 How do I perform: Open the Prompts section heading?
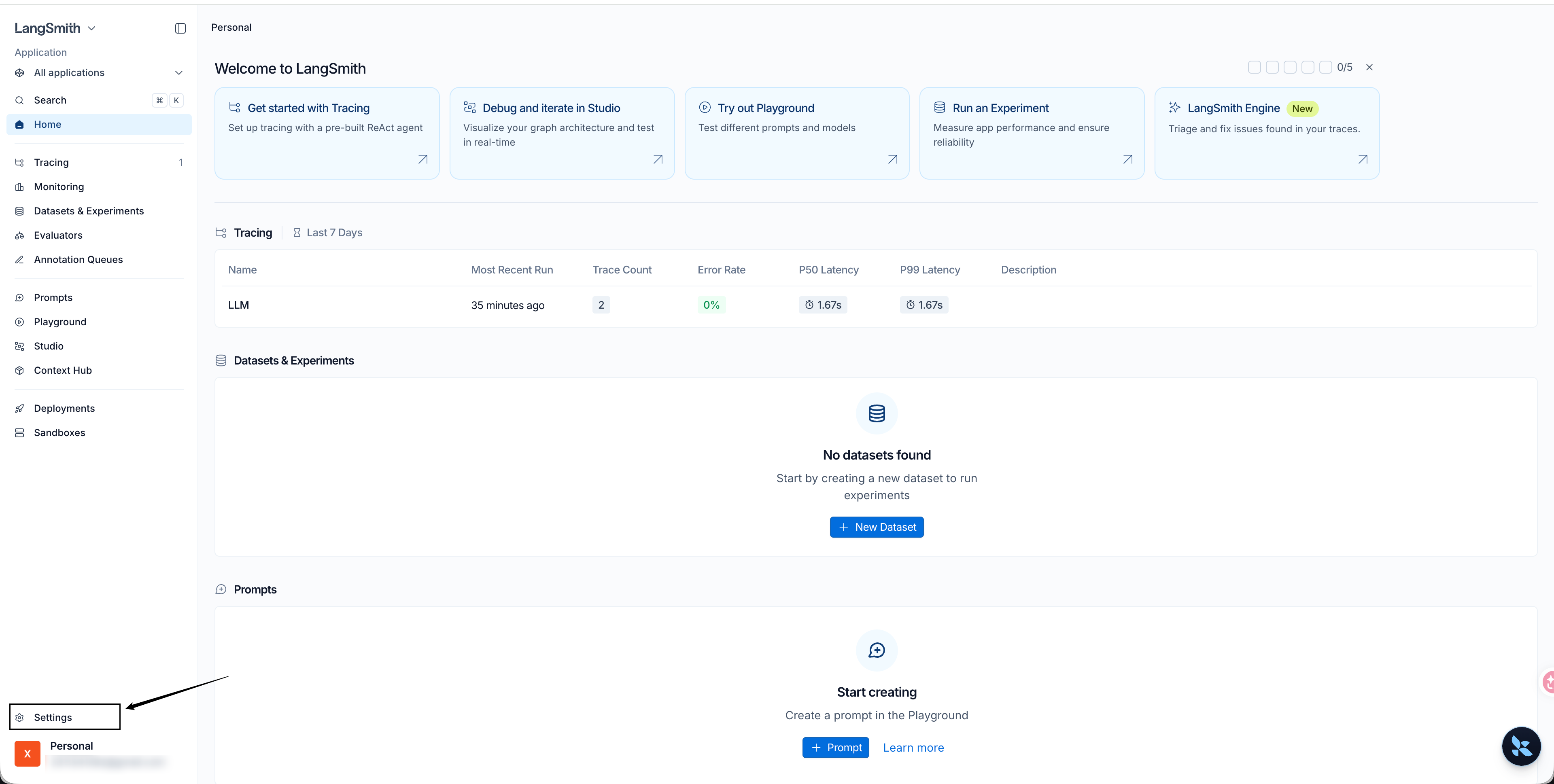(255, 589)
